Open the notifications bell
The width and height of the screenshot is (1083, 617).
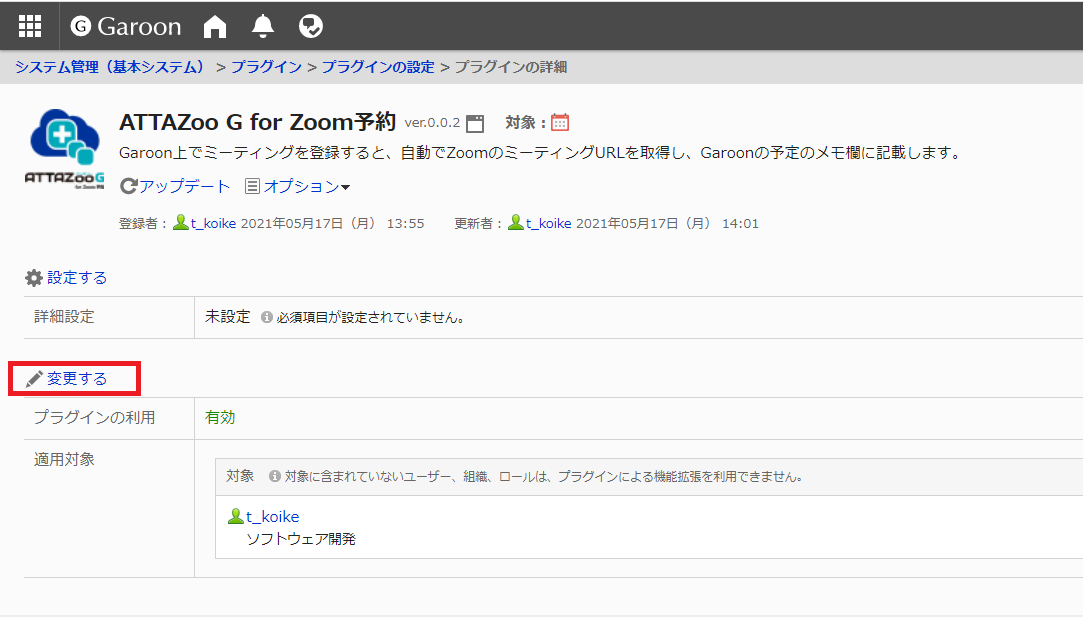(263, 26)
